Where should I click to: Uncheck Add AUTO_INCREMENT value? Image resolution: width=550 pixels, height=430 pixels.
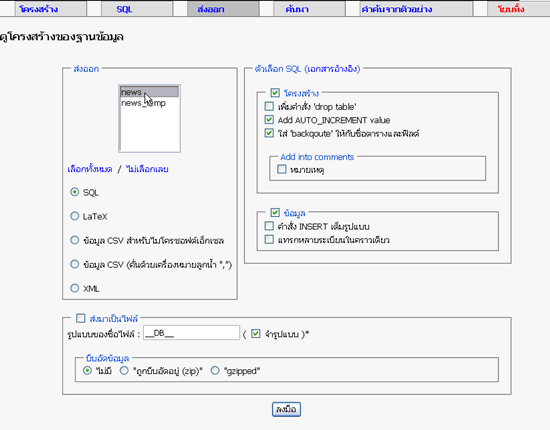tap(269, 120)
